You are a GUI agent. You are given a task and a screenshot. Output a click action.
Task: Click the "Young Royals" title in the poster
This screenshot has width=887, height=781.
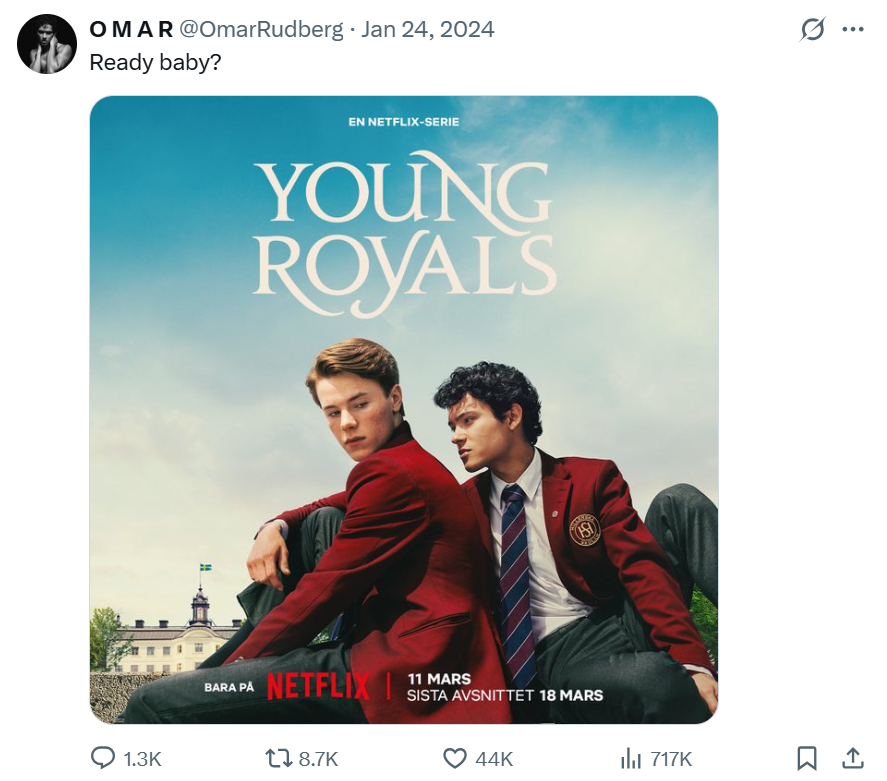pyautogui.click(x=403, y=237)
